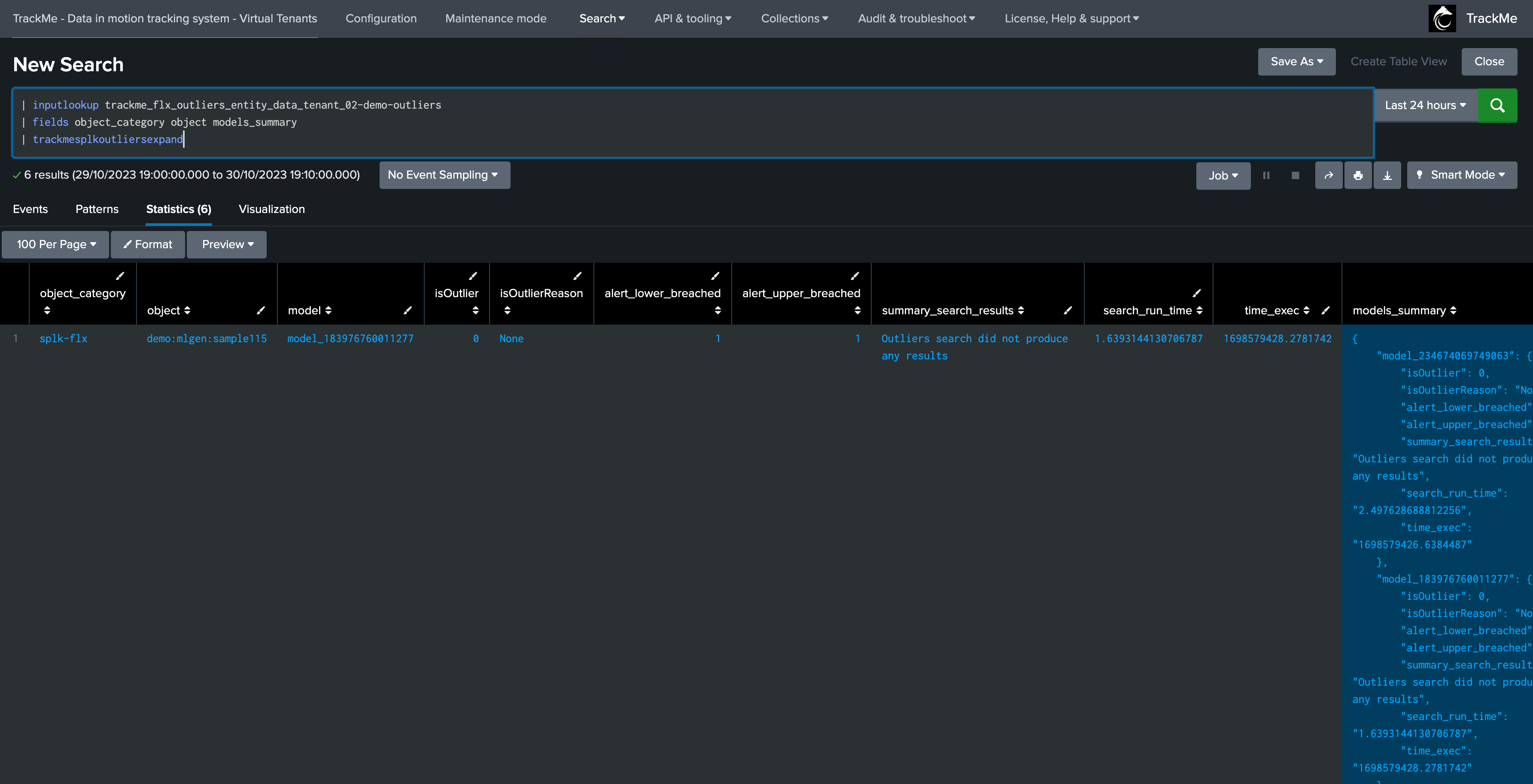Edit the object column with pencil icon
The width and height of the screenshot is (1533, 784).
click(261, 310)
